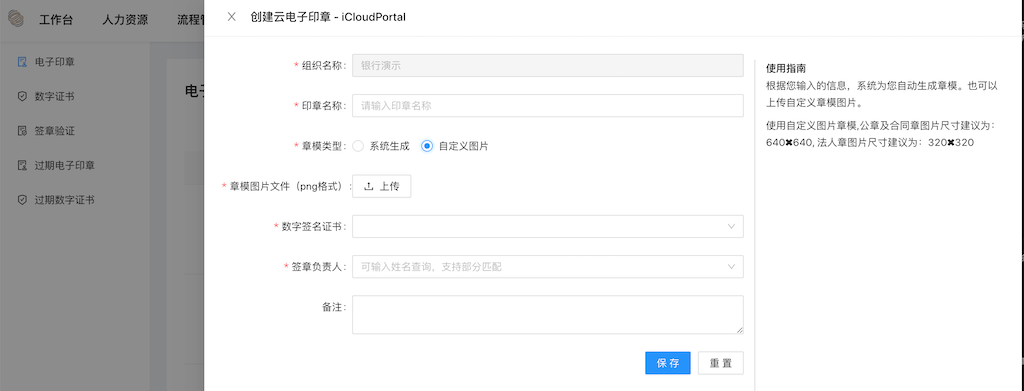The height and width of the screenshot is (391, 1024).
Task: Click the 过期电子印章 sidebar icon
Action: point(22,165)
